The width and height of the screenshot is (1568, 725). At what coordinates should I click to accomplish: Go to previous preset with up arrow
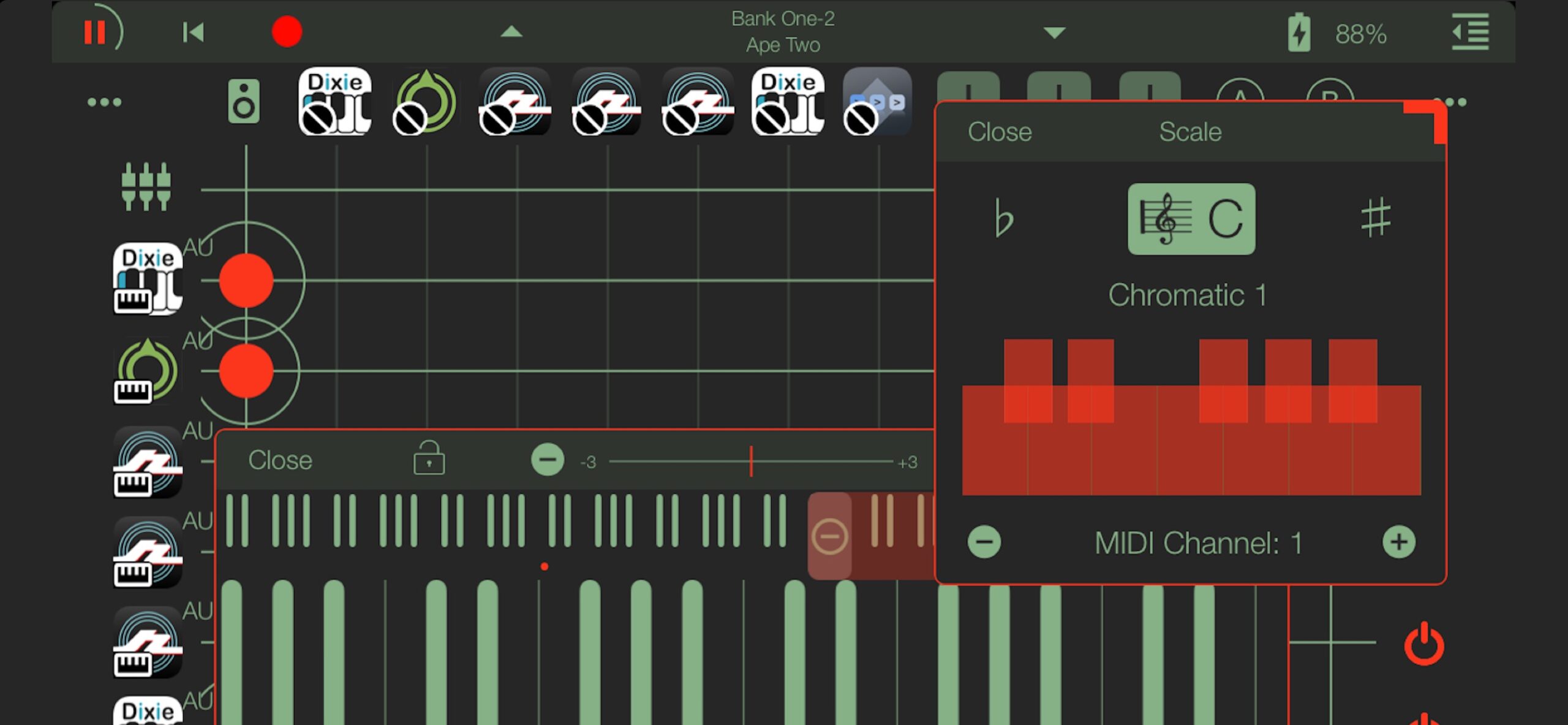pos(511,32)
